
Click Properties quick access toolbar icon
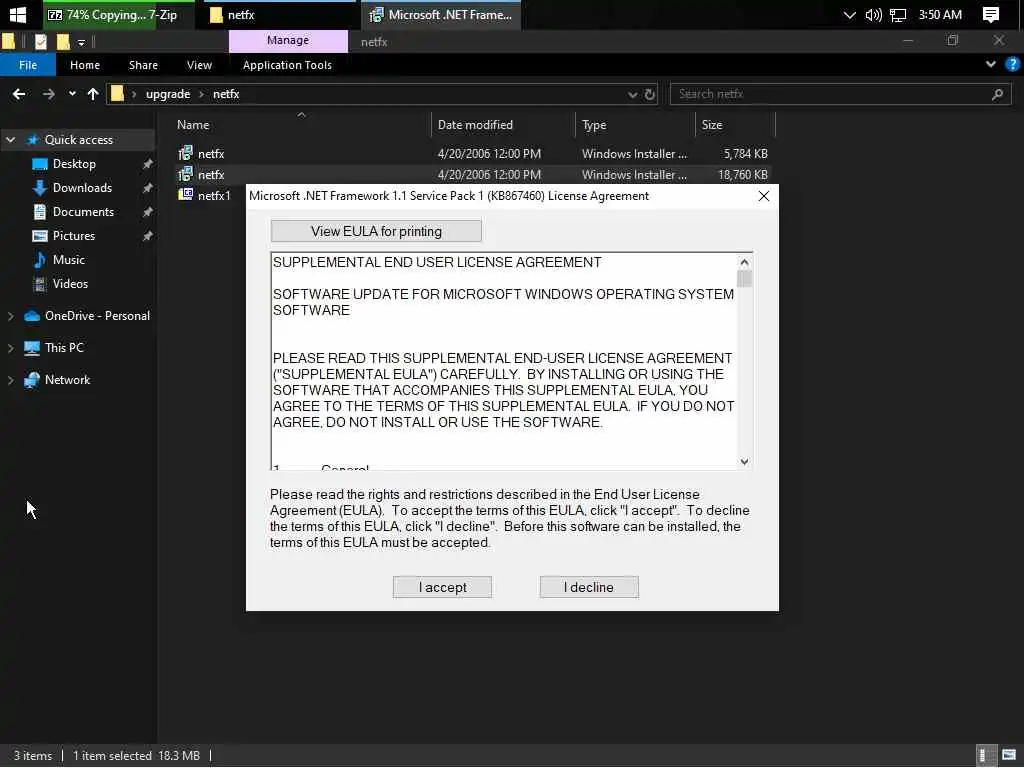pyautogui.click(x=40, y=42)
